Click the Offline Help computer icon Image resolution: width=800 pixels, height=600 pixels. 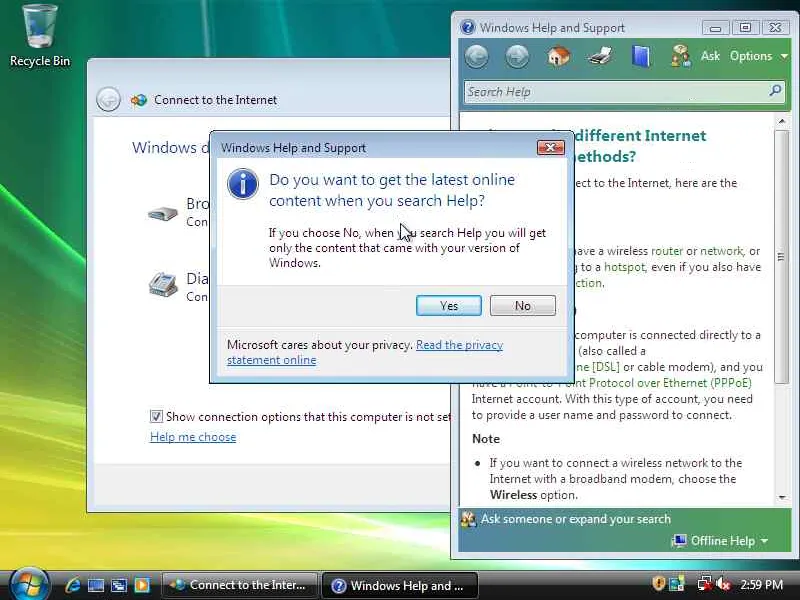(x=679, y=540)
